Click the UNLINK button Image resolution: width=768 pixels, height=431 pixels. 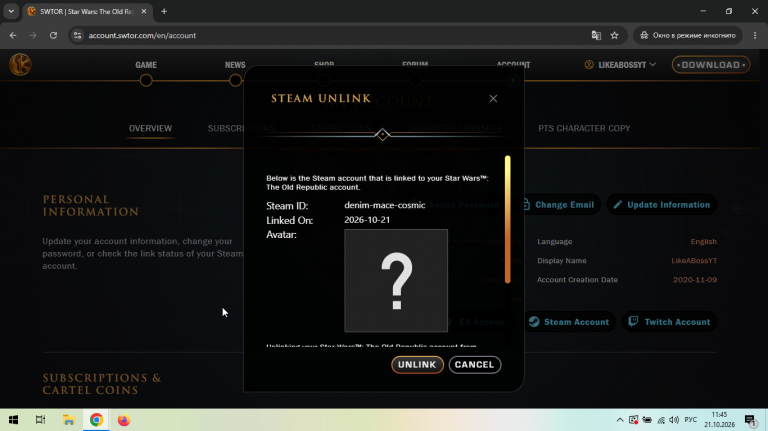(417, 364)
